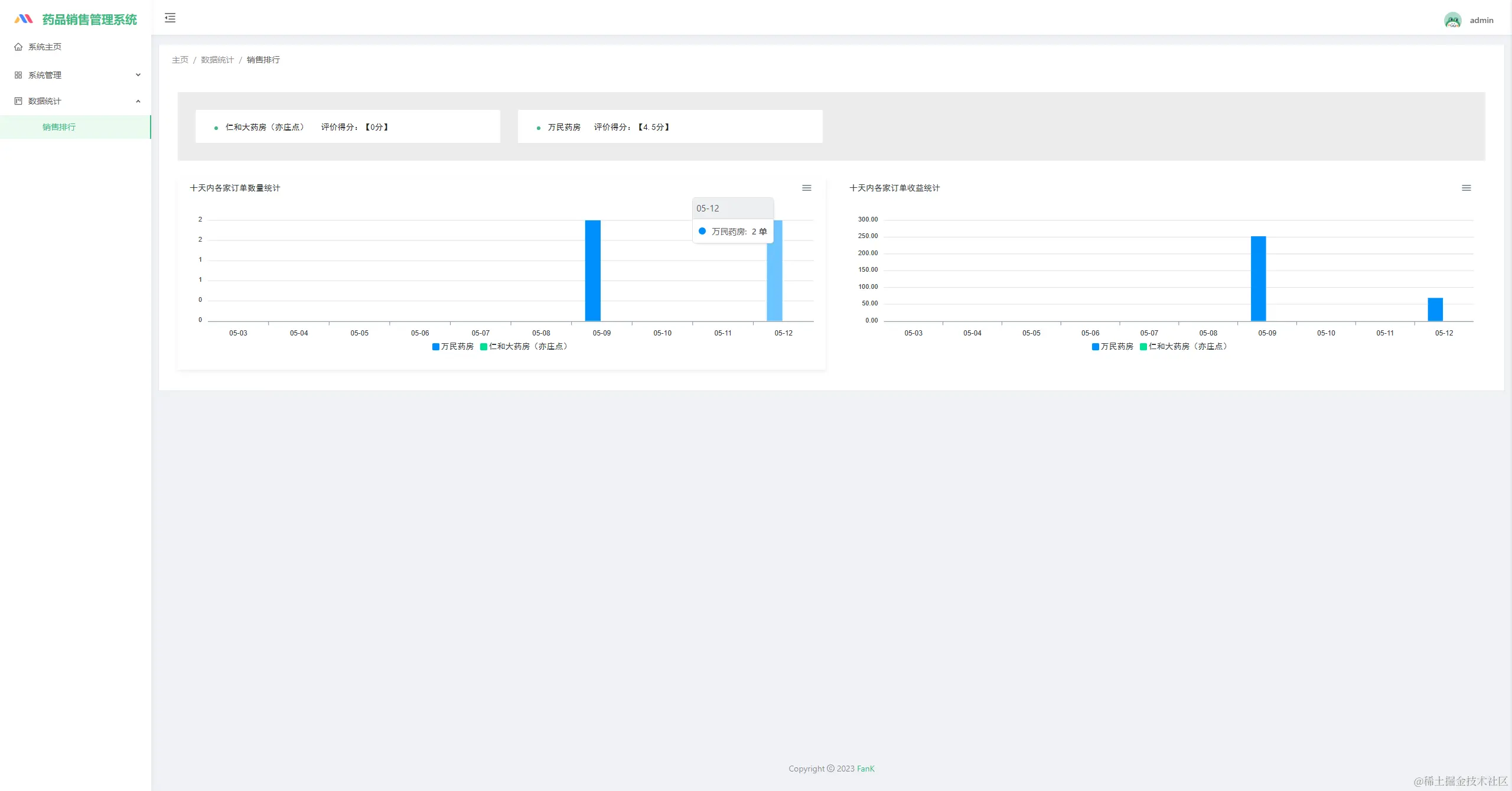Click the 05-09 bar in revenue chart
The height and width of the screenshot is (791, 1512).
[1258, 279]
